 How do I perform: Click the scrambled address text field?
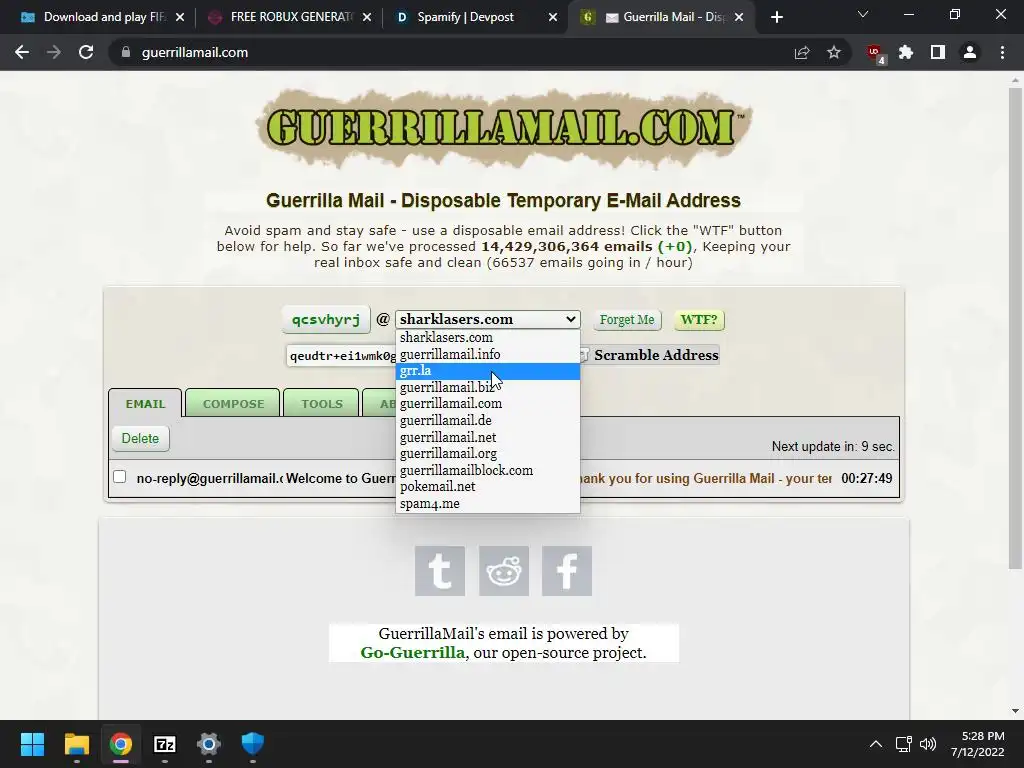[x=342, y=355]
